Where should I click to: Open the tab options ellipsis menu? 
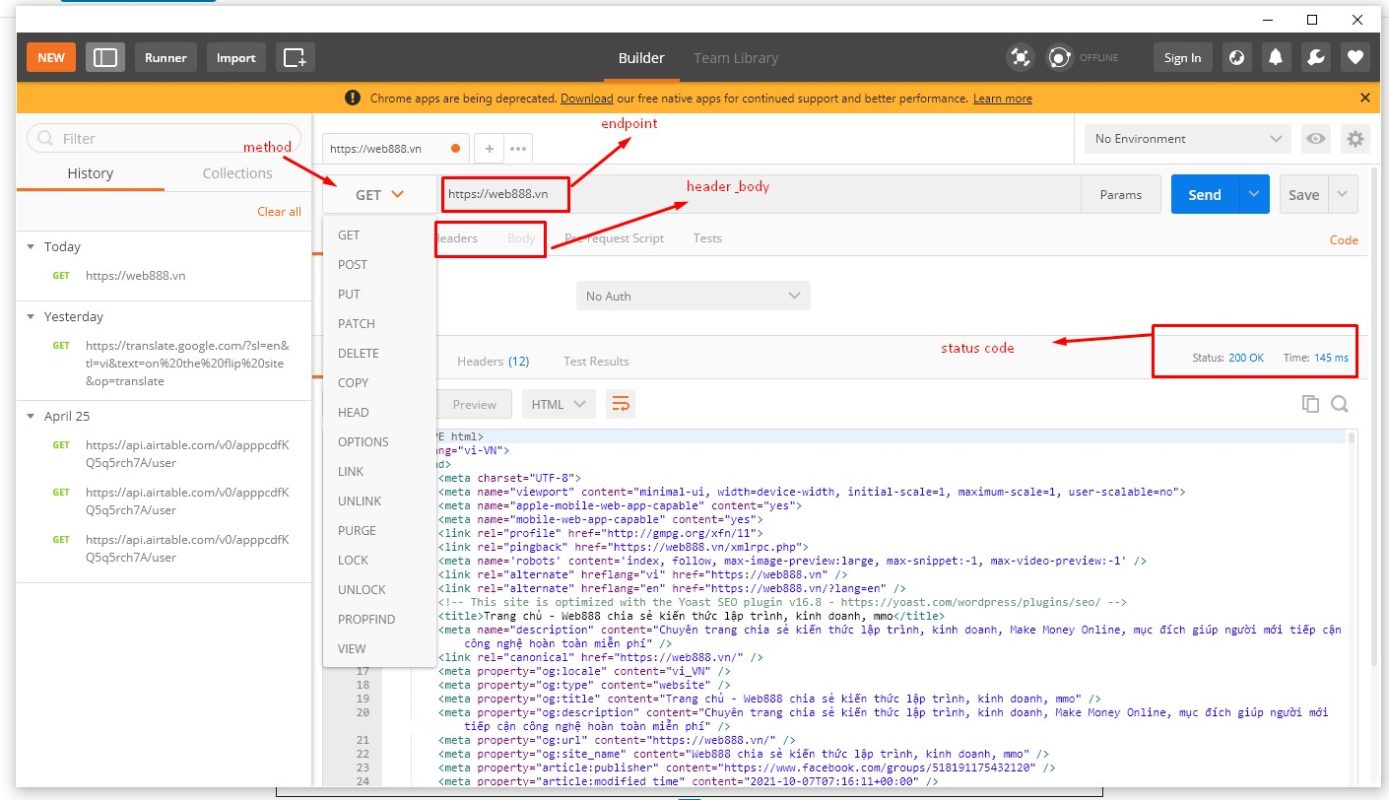click(518, 148)
